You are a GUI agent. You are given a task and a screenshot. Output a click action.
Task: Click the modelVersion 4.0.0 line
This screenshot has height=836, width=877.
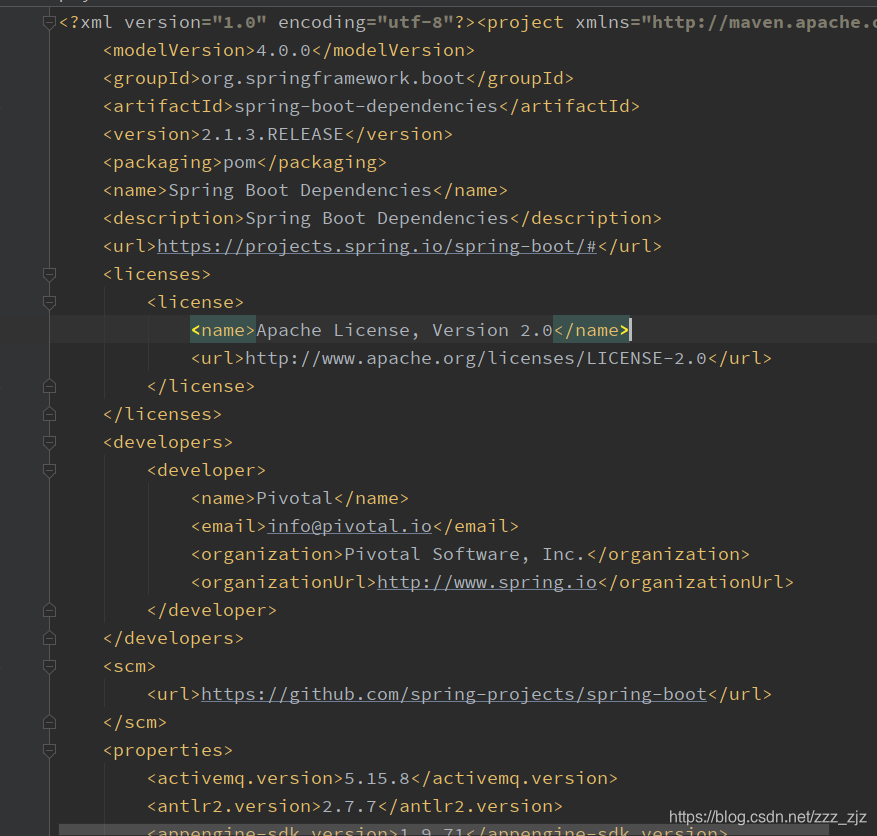tap(289, 50)
